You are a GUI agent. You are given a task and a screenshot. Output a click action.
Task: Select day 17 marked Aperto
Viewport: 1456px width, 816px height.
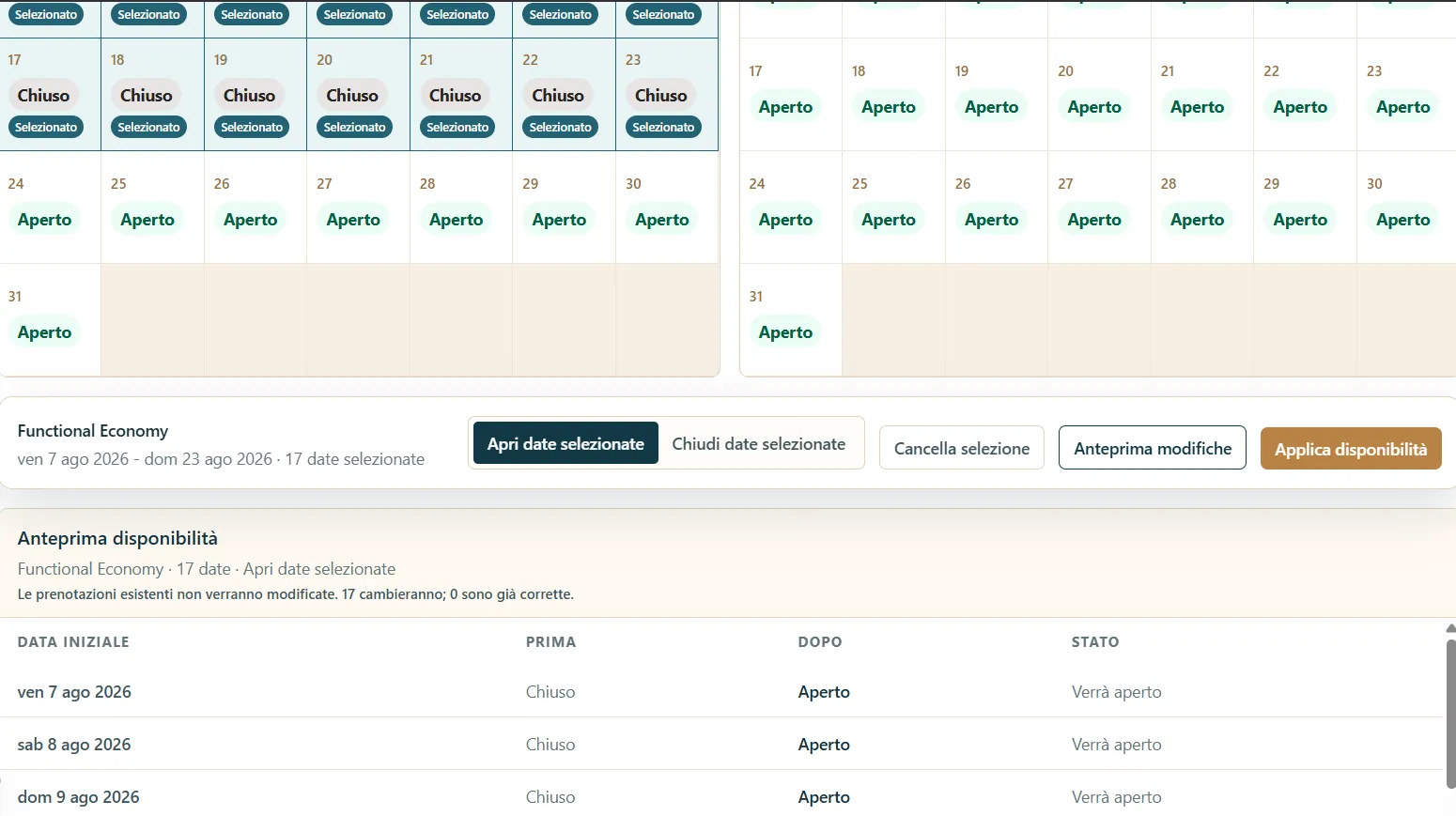pyautogui.click(x=791, y=95)
